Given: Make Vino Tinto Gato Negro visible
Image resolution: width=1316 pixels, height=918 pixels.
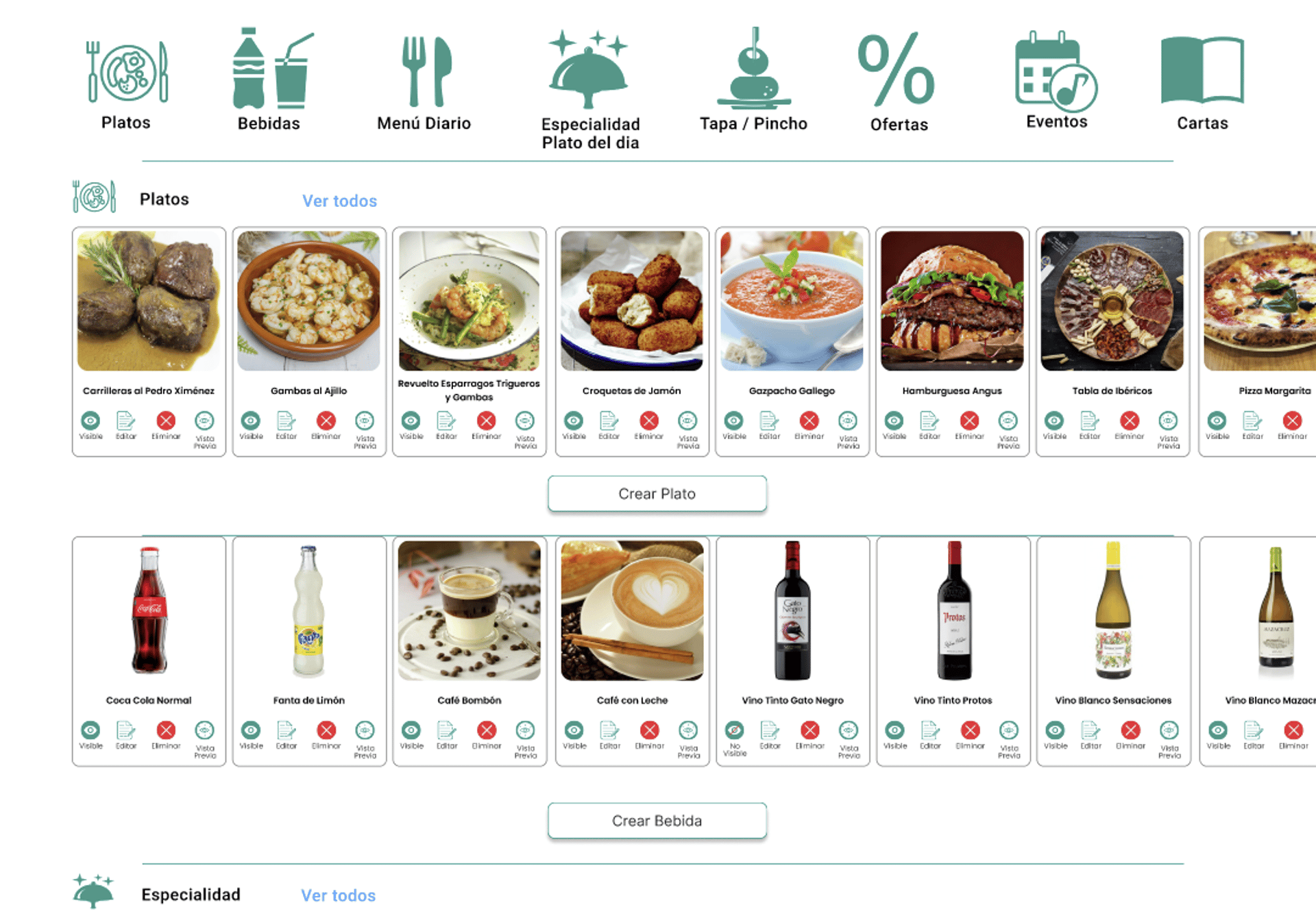Looking at the screenshot, I should pyautogui.click(x=734, y=730).
